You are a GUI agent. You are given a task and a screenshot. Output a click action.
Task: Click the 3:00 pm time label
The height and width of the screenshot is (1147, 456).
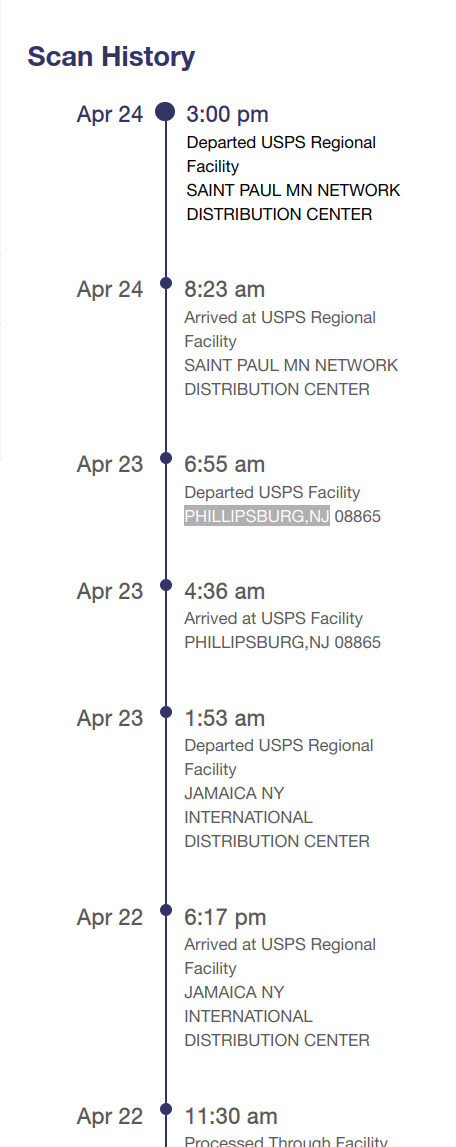click(228, 114)
